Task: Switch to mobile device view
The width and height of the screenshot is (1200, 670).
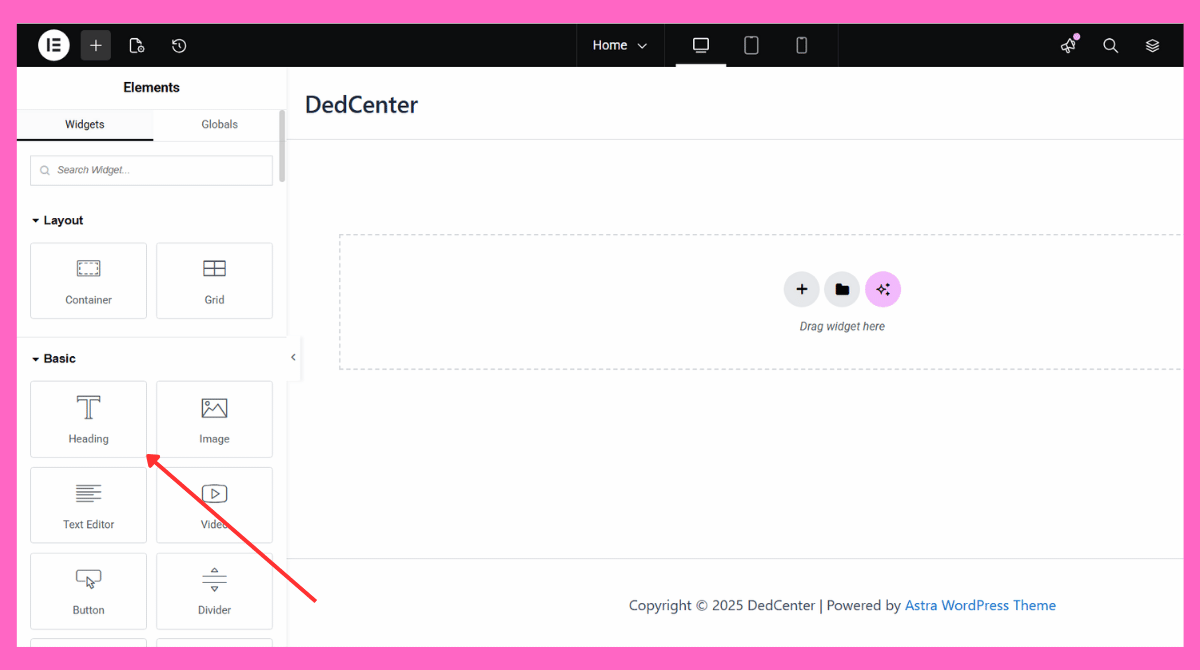Action: 801,45
